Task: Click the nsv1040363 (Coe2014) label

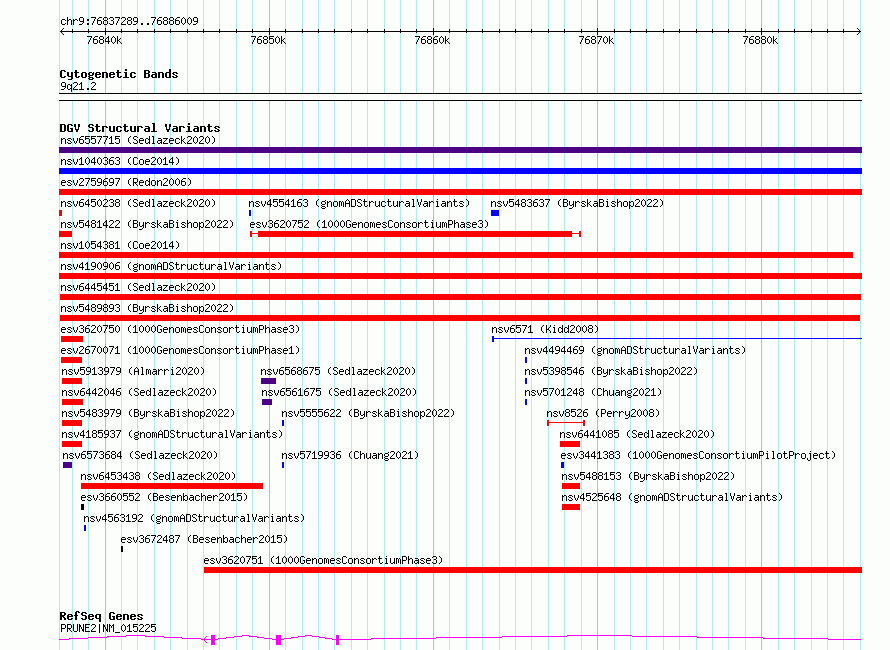Action: [120, 161]
